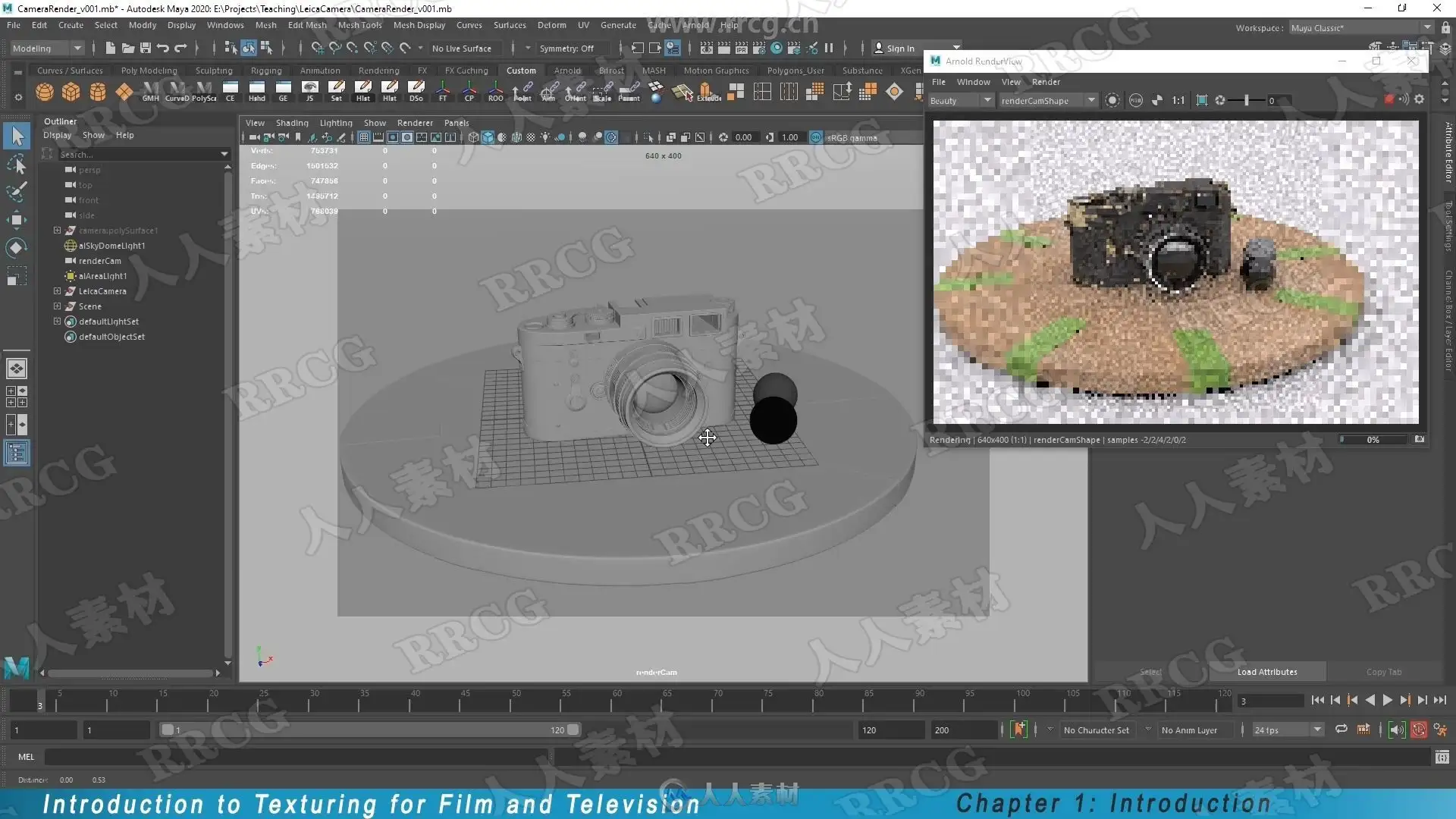The image size is (1456, 819).
Task: Click the Outliner layout icon
Action: pos(16,453)
